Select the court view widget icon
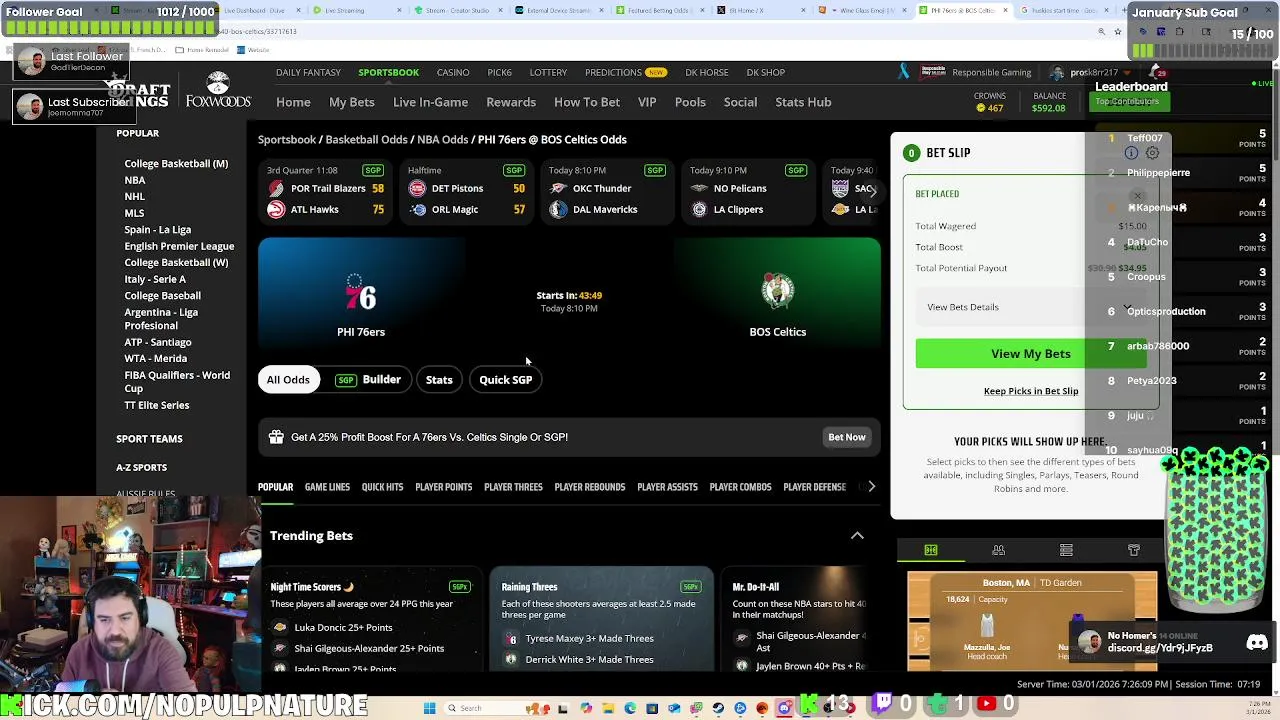The image size is (1280, 720). click(x=931, y=550)
